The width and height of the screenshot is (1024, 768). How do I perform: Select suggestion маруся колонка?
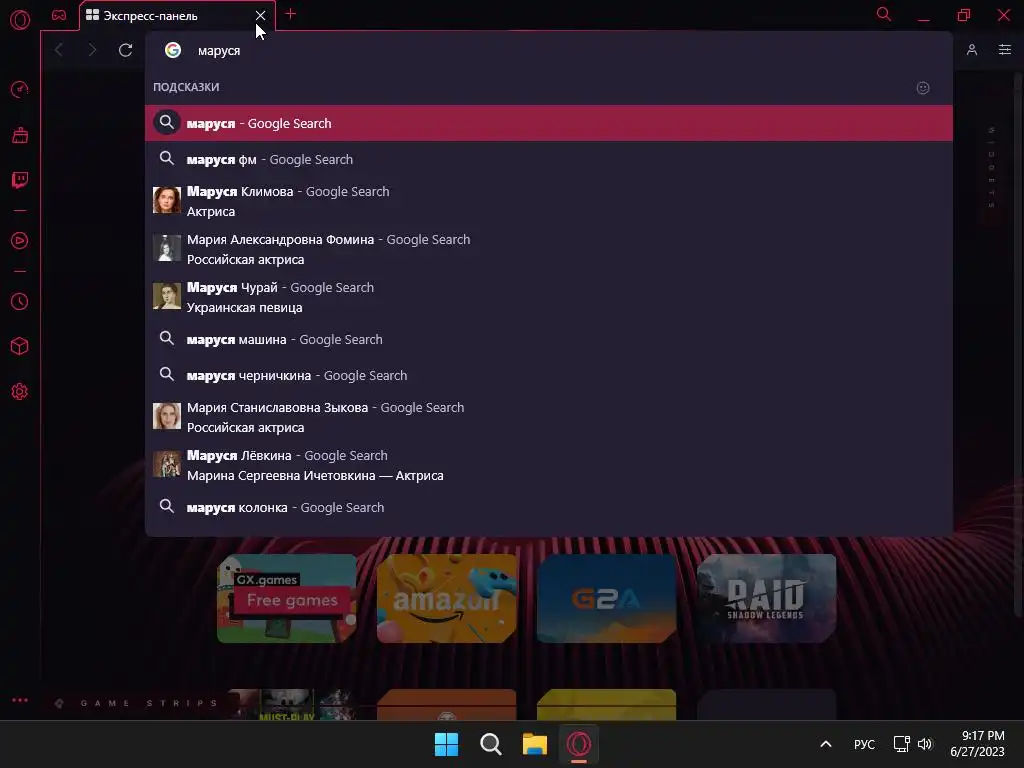[x=549, y=507]
